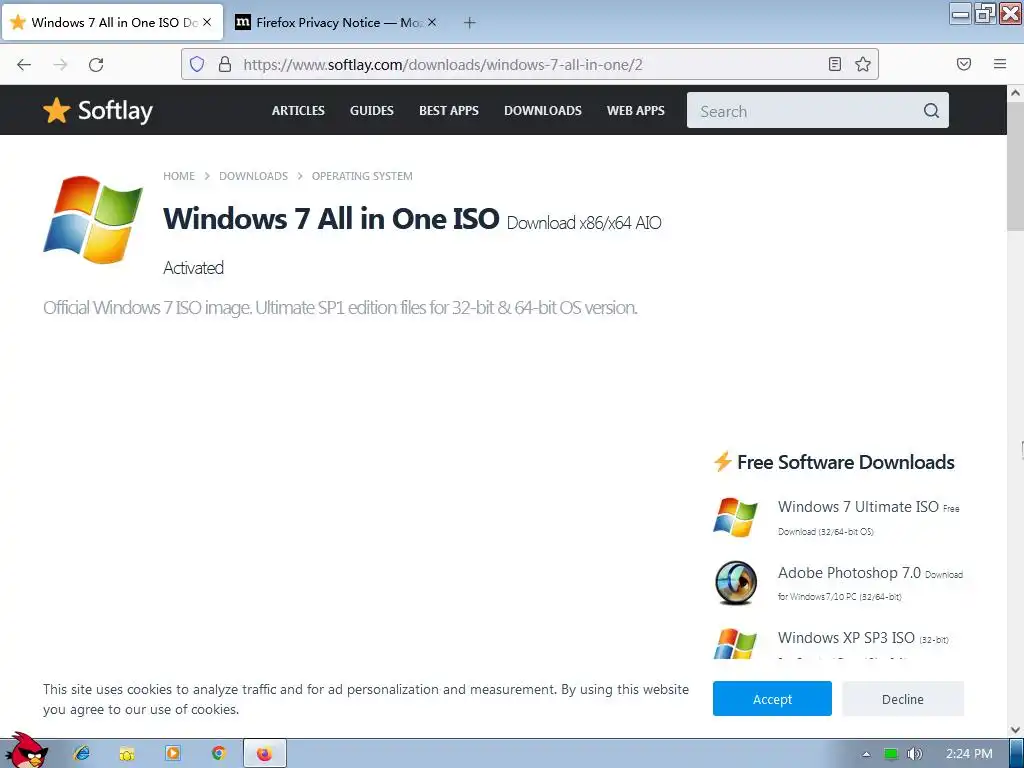
Task: Launch Chrome from the taskbar
Action: pos(219,754)
